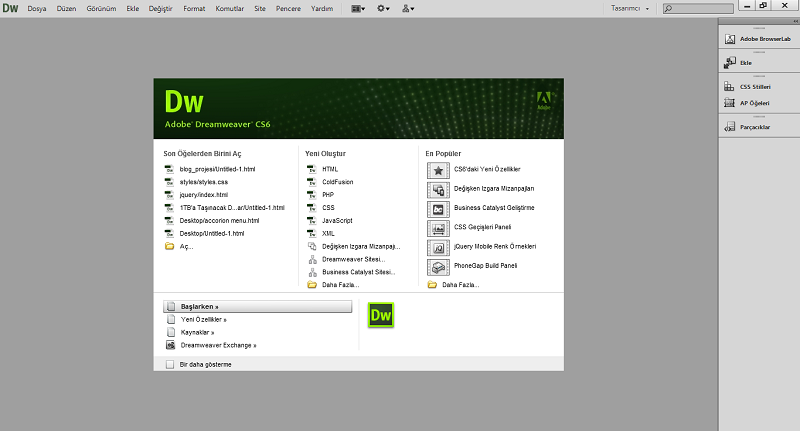Open recent file Desktop/Untitled-1.html
The width and height of the screenshot is (800, 431).
(x=212, y=233)
